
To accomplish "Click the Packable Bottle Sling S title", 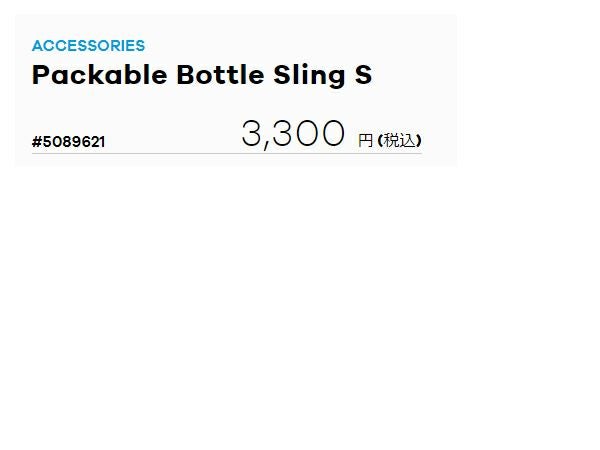I will coord(201,75).
